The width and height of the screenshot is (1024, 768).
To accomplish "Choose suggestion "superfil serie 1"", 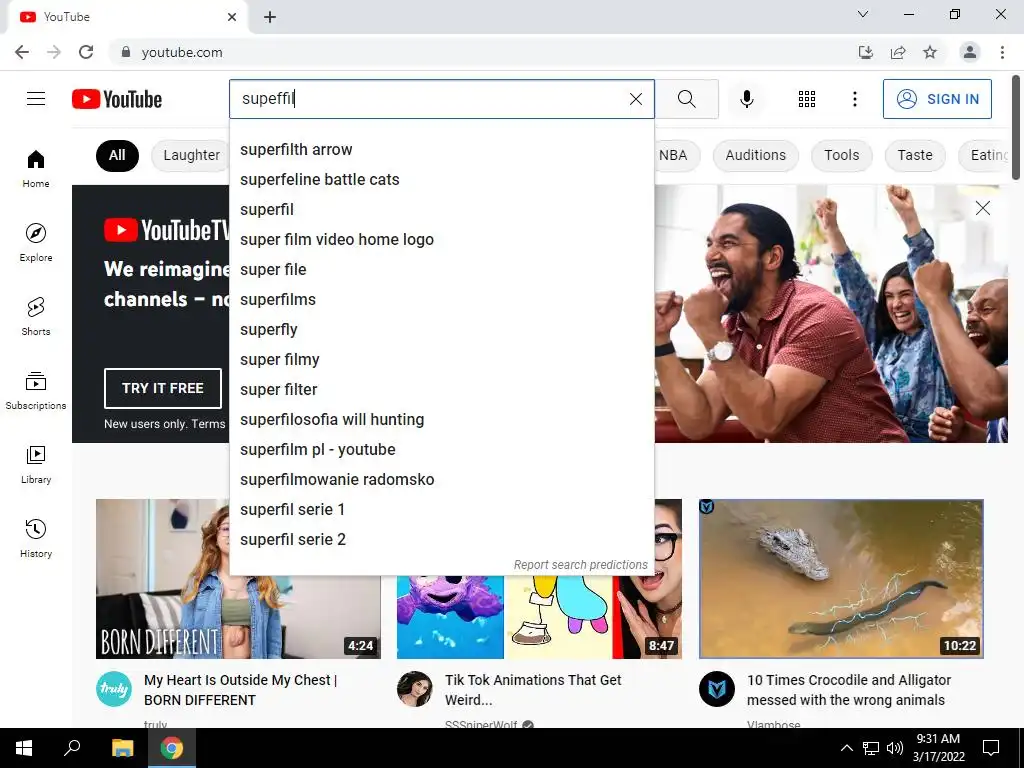I will click(x=441, y=510).
